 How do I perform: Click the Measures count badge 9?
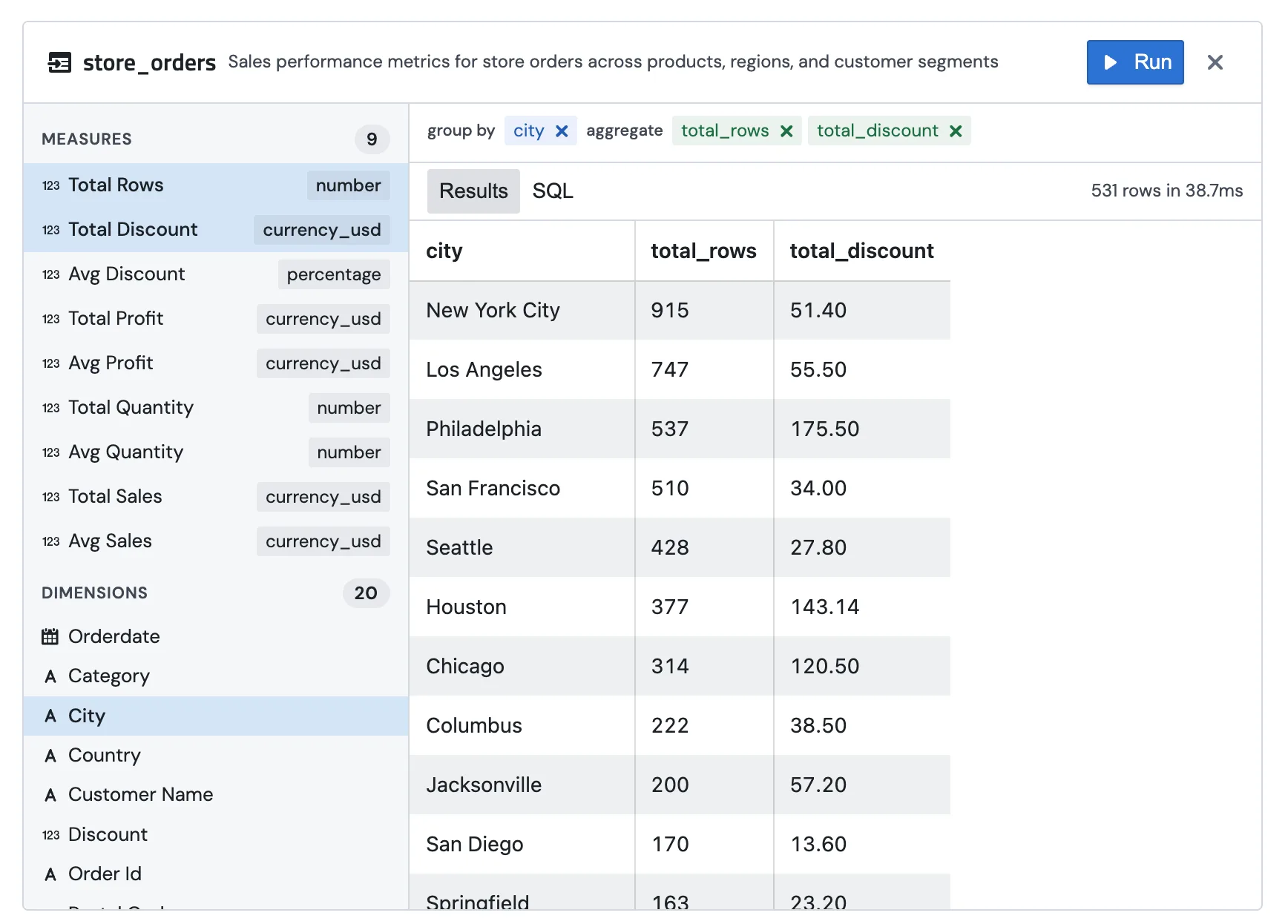click(372, 139)
